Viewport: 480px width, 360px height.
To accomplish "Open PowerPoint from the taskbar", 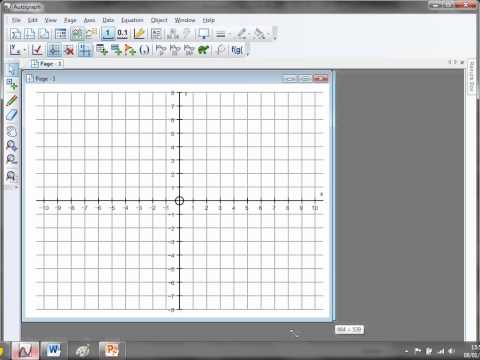I will tap(111, 350).
